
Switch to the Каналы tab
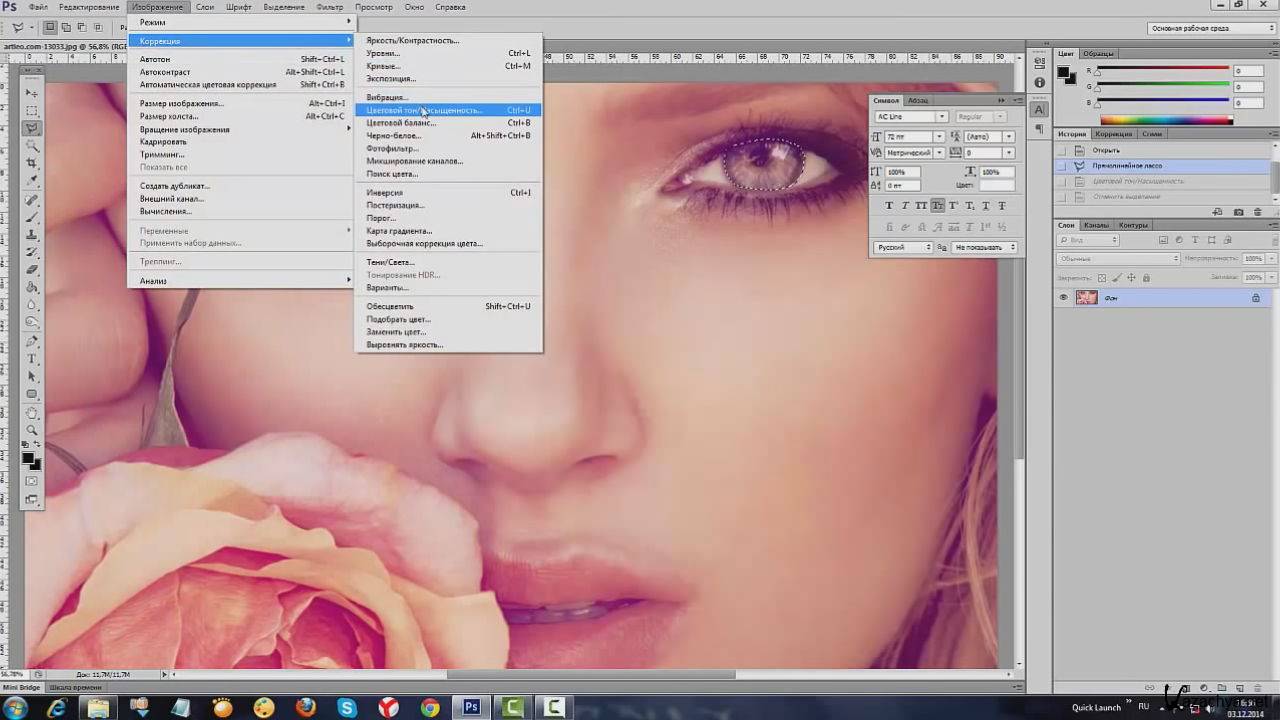point(1098,225)
